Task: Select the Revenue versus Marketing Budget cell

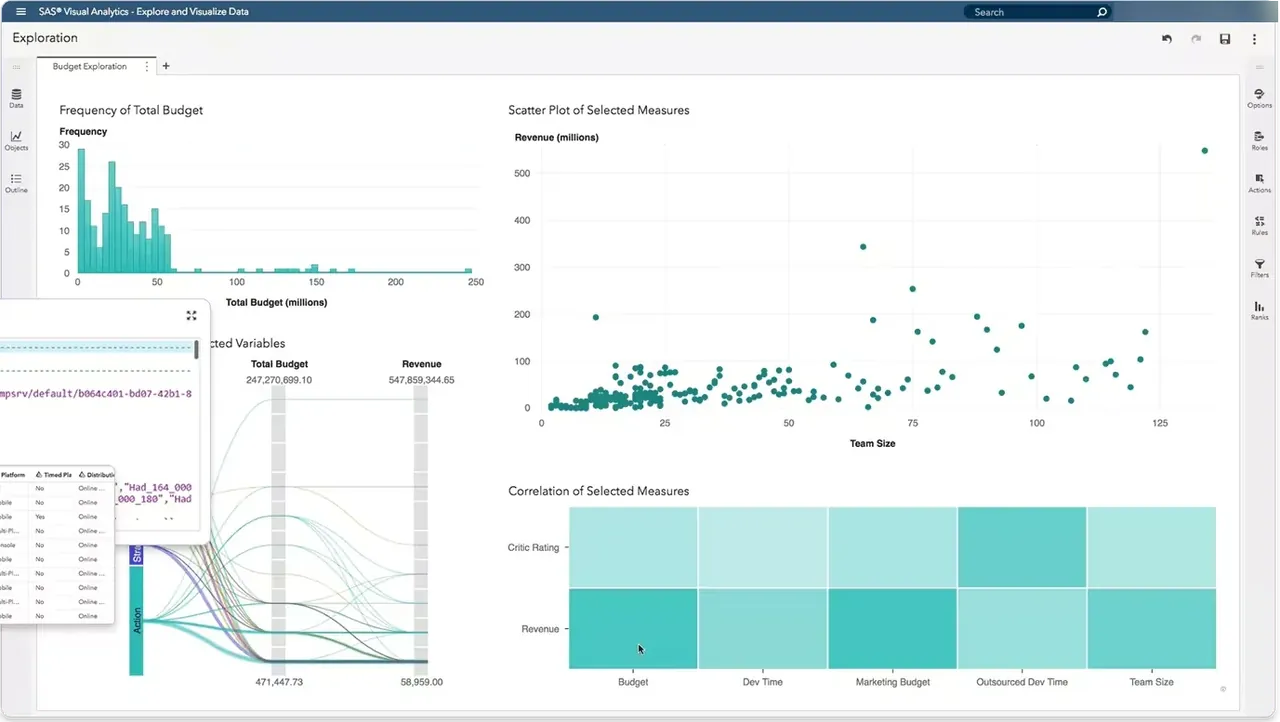Action: pyautogui.click(x=892, y=628)
